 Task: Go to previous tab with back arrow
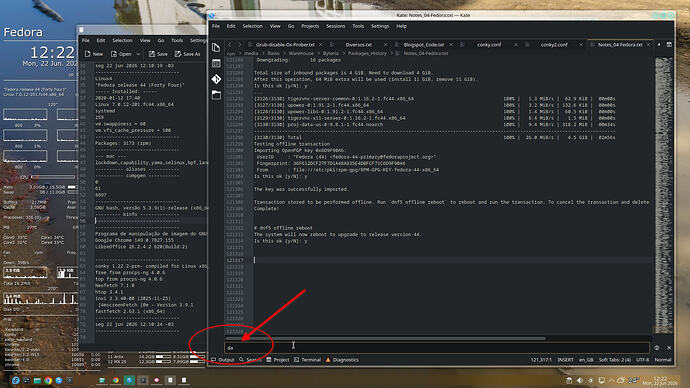230,44
